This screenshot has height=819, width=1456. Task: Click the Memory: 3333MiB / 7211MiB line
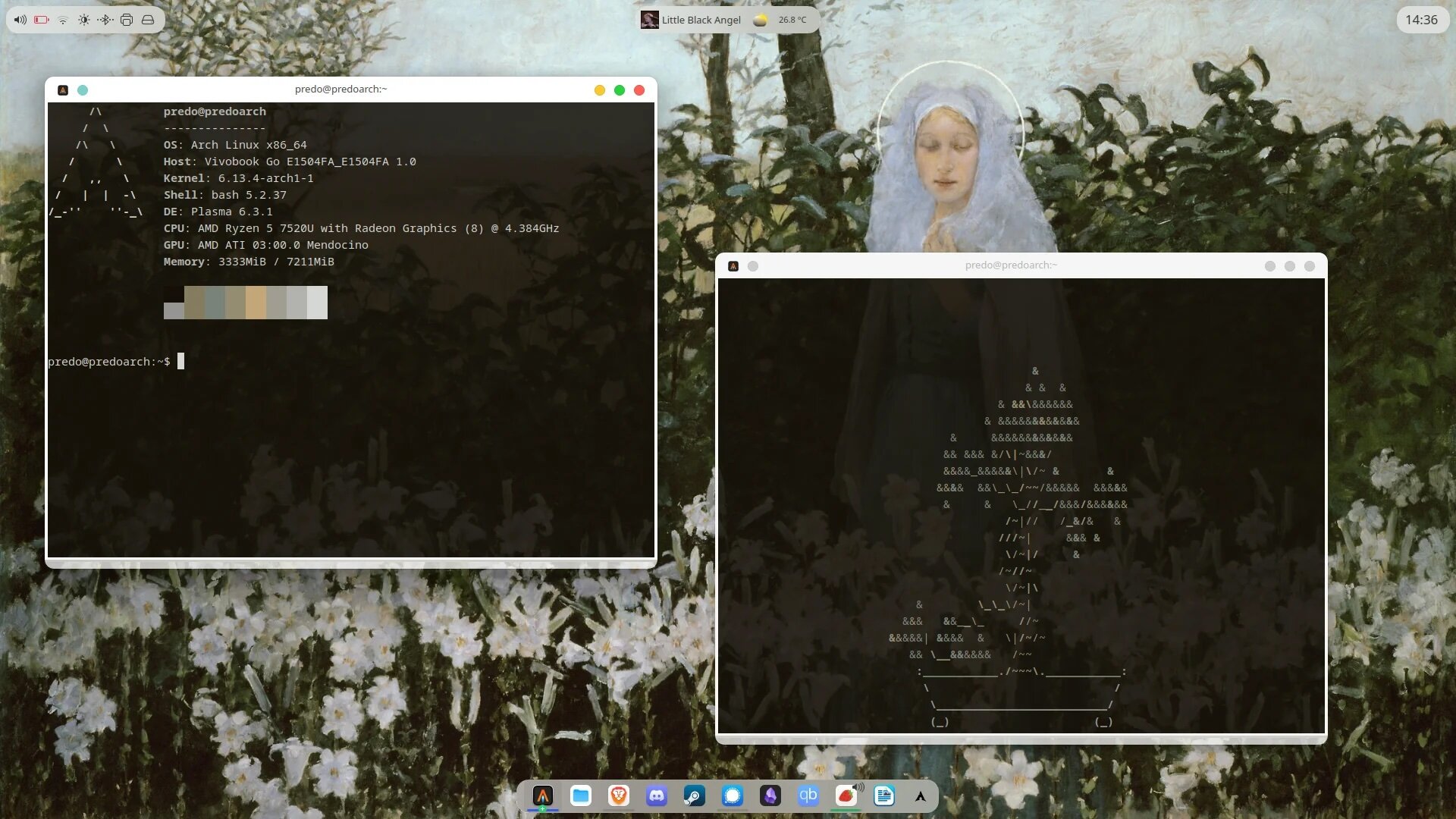coord(249,262)
